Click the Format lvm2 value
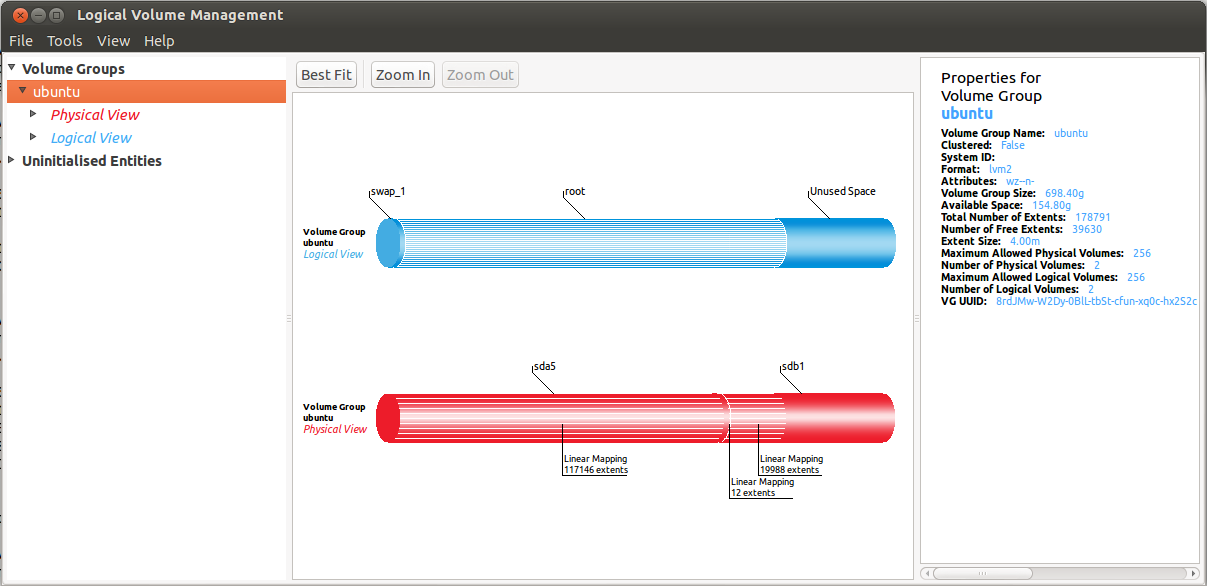 click(x=1000, y=169)
